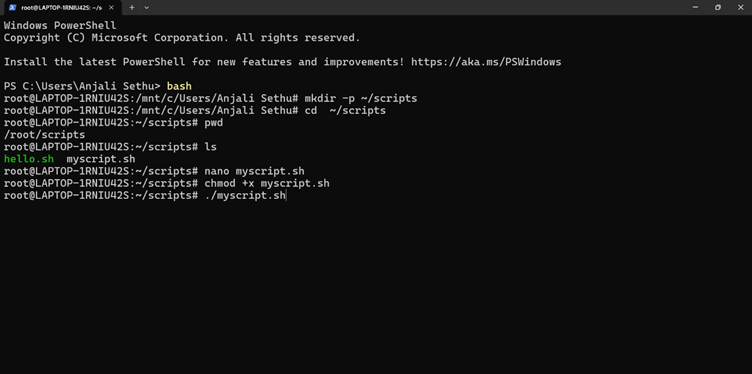Click the Windows PowerShell header text
Image resolution: width=752 pixels, height=374 pixels.
point(60,25)
